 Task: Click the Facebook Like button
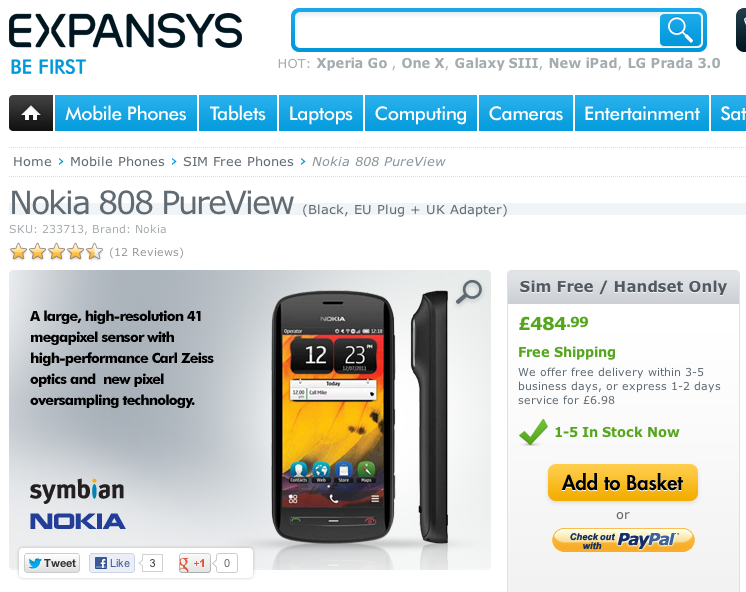point(112,563)
